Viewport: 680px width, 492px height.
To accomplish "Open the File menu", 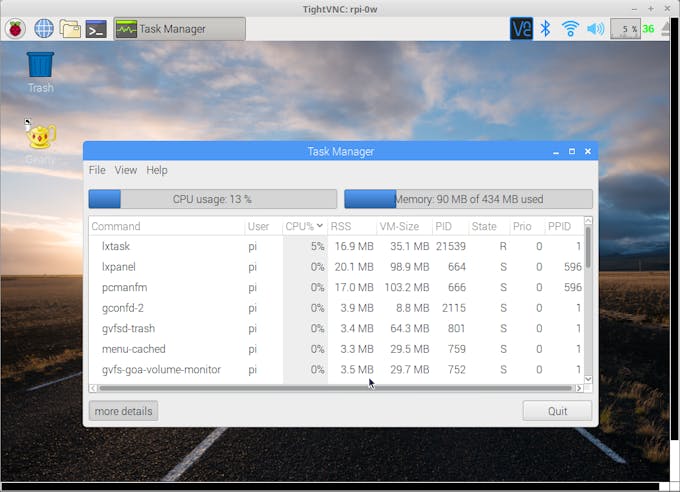I will 97,170.
